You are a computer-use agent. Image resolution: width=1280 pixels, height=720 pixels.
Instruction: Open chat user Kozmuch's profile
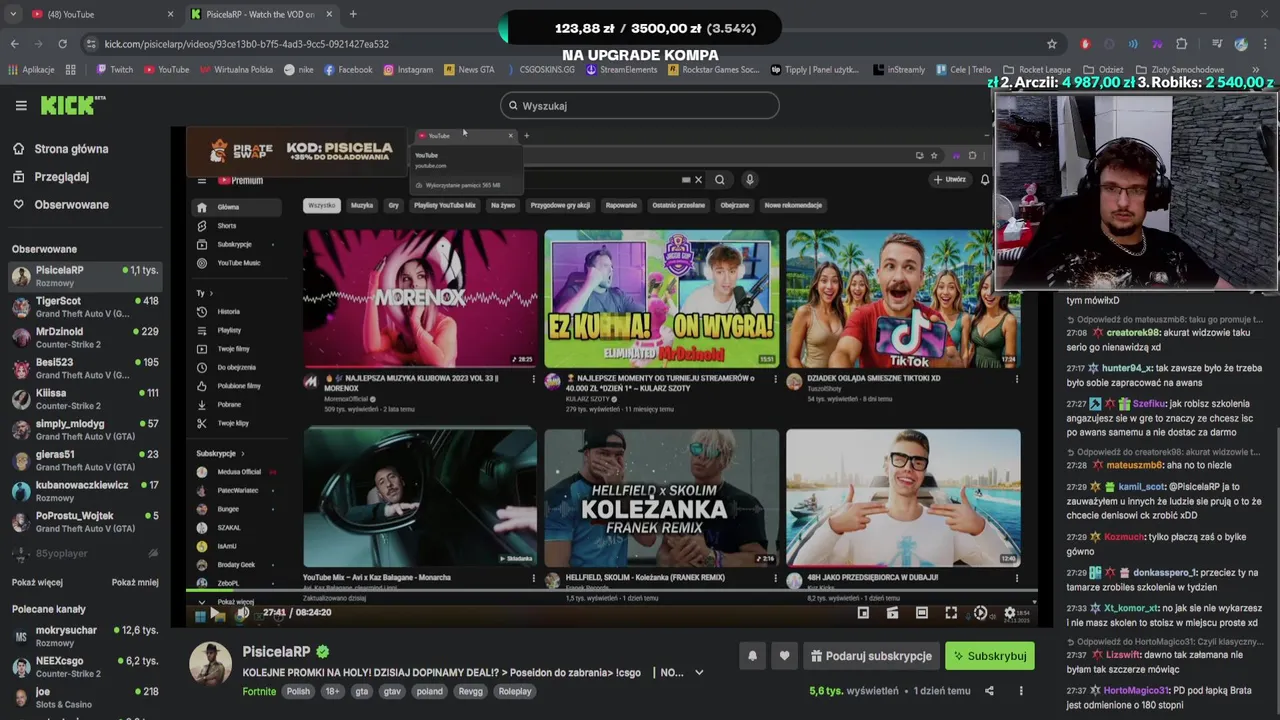[1124, 537]
